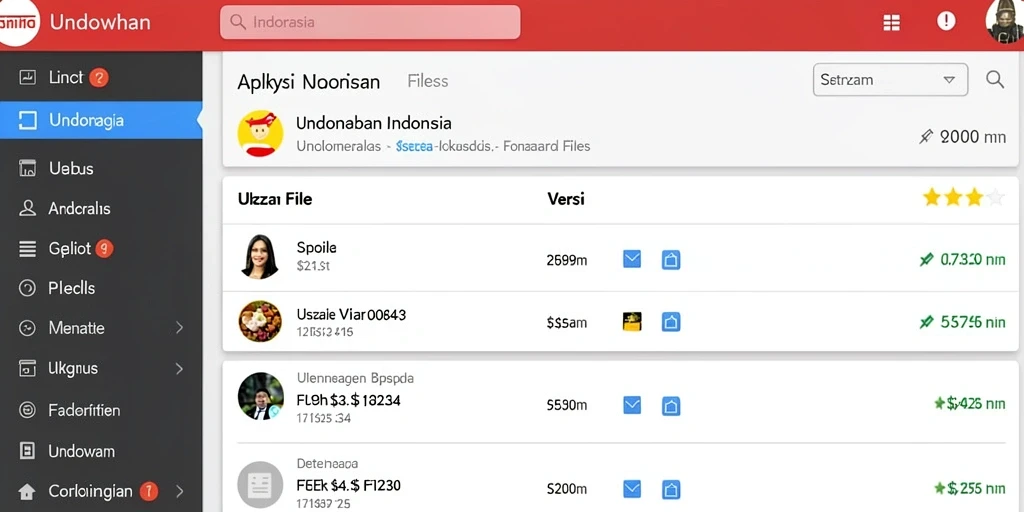Expand the Ukgnus submenu chevron
1024x512 pixels.
(180, 368)
